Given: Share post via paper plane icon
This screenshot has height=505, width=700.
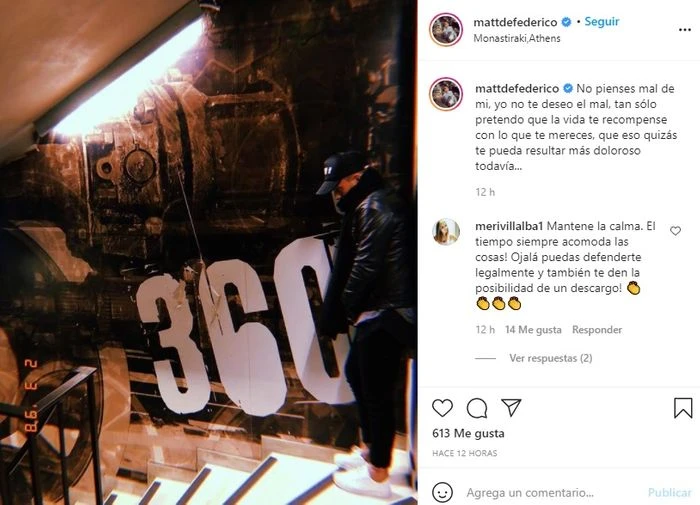Looking at the screenshot, I should point(511,407).
